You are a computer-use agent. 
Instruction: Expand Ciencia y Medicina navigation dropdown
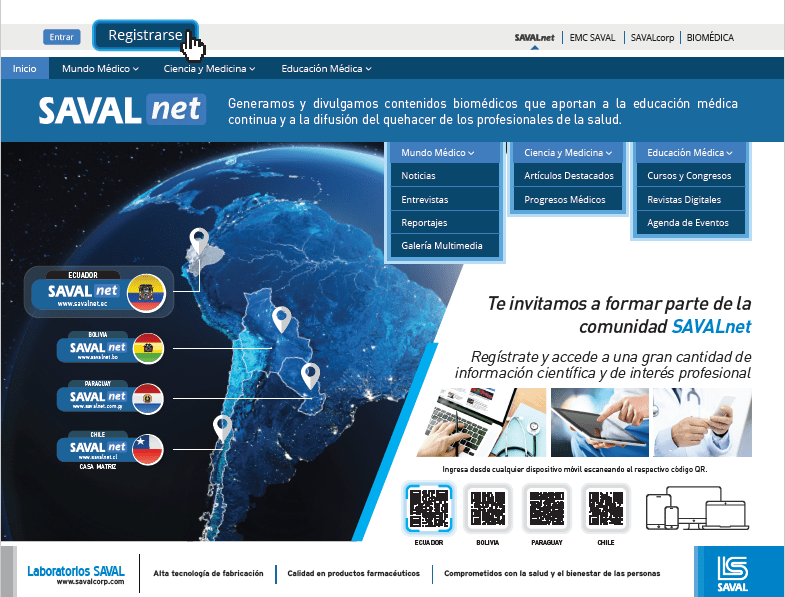[x=210, y=69]
